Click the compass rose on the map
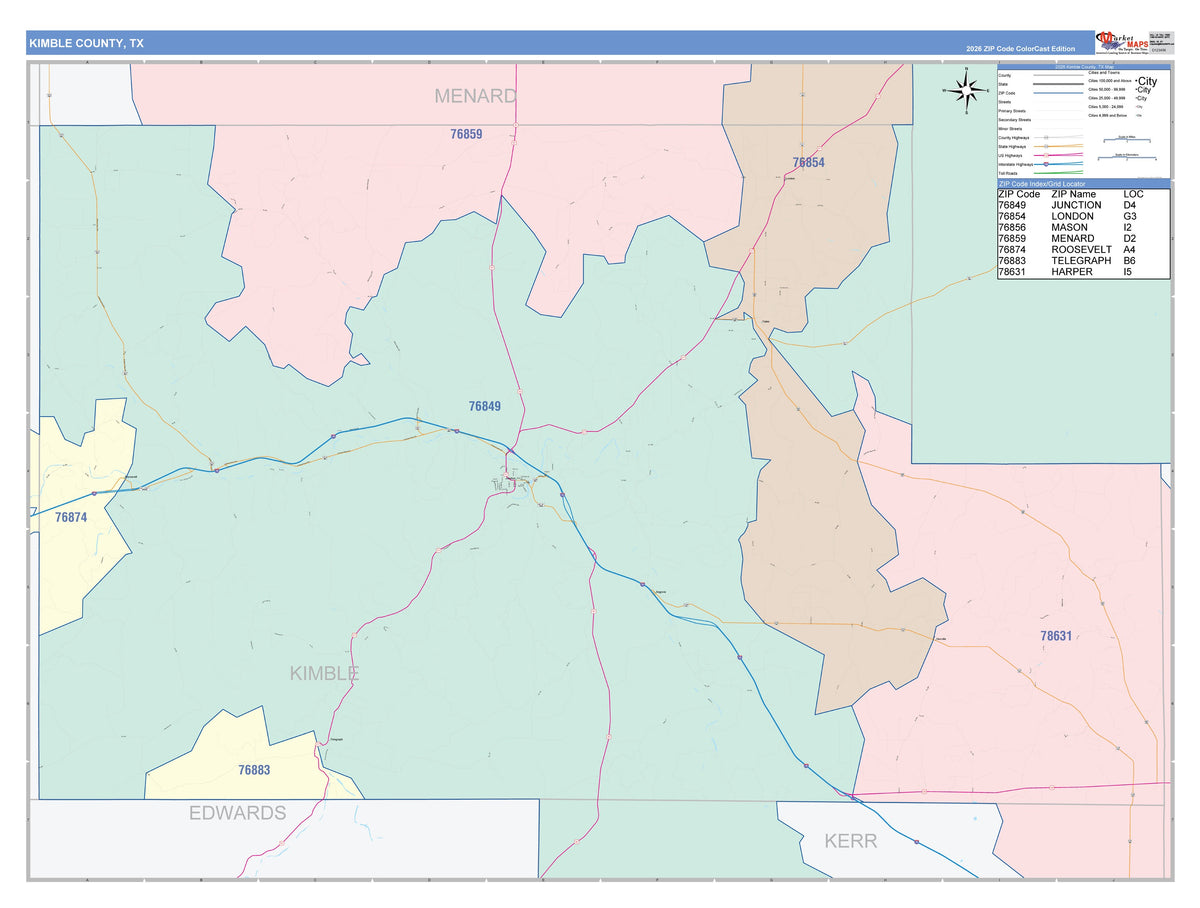This screenshot has height=908, width=1200. [x=965, y=90]
